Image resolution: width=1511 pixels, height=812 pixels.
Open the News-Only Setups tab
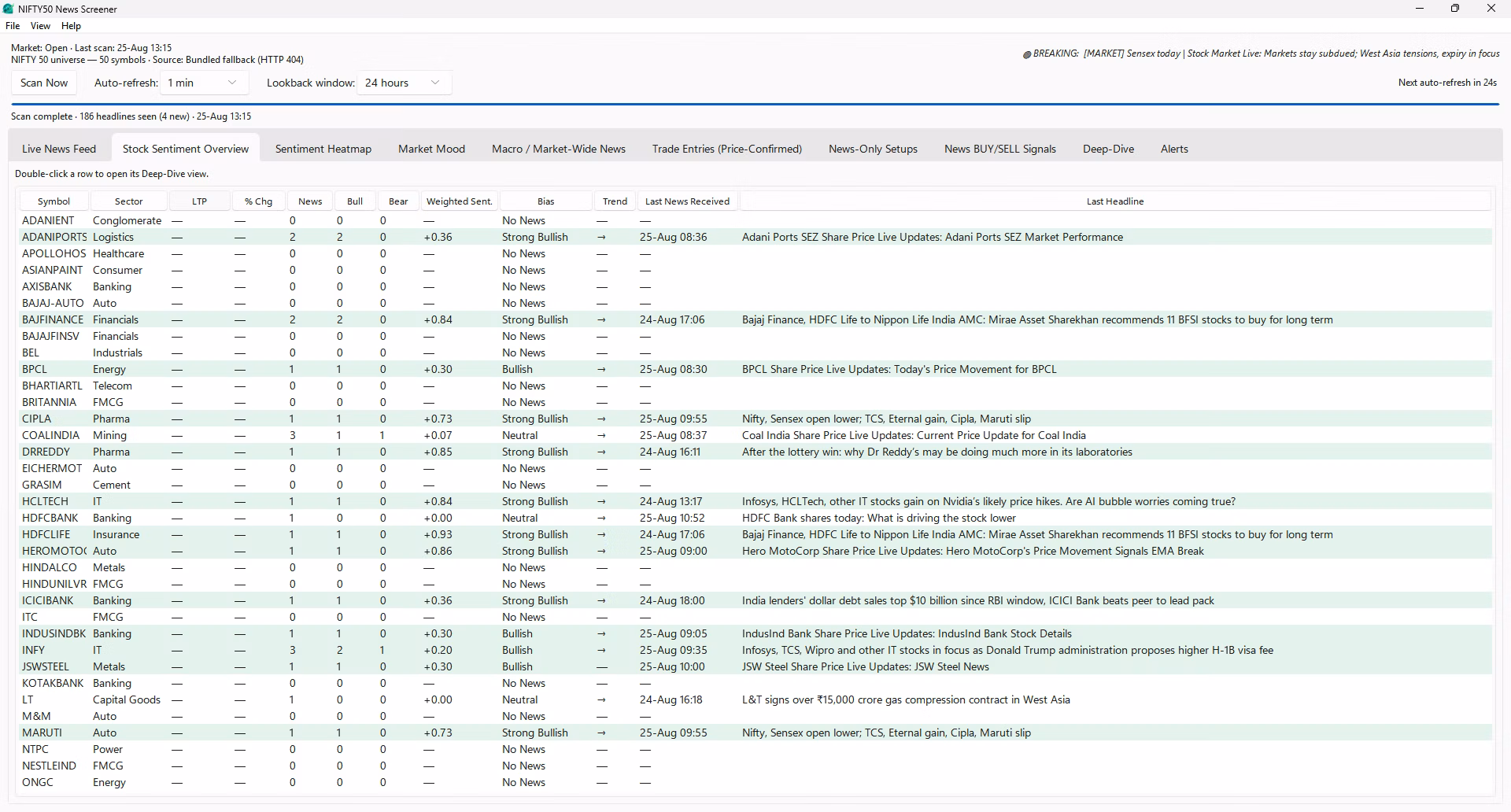tap(873, 149)
